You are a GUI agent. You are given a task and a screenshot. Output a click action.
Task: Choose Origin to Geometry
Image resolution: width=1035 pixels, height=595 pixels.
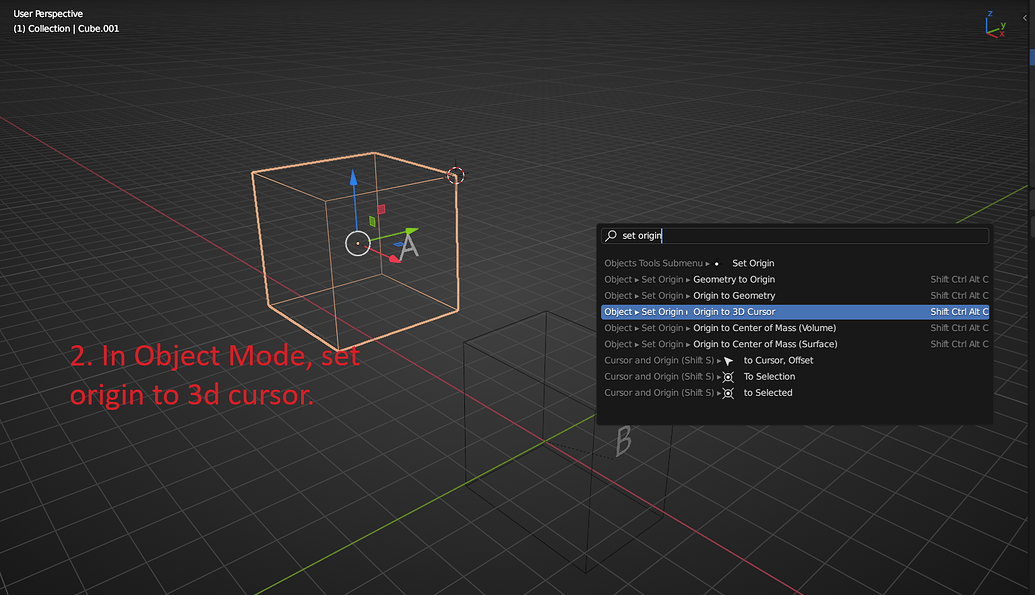coord(795,295)
